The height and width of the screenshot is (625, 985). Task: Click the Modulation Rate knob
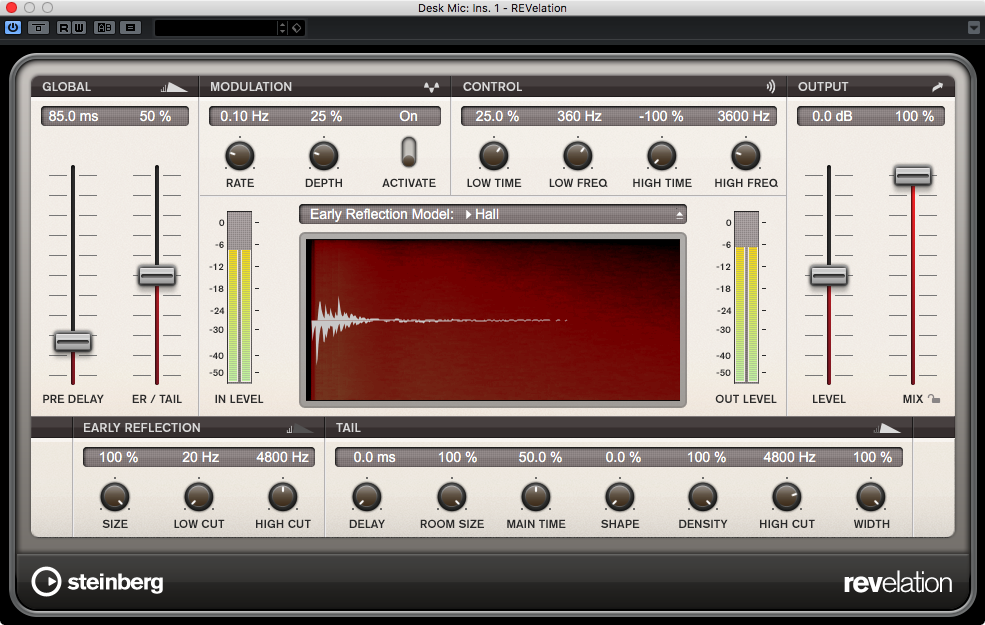pos(239,155)
